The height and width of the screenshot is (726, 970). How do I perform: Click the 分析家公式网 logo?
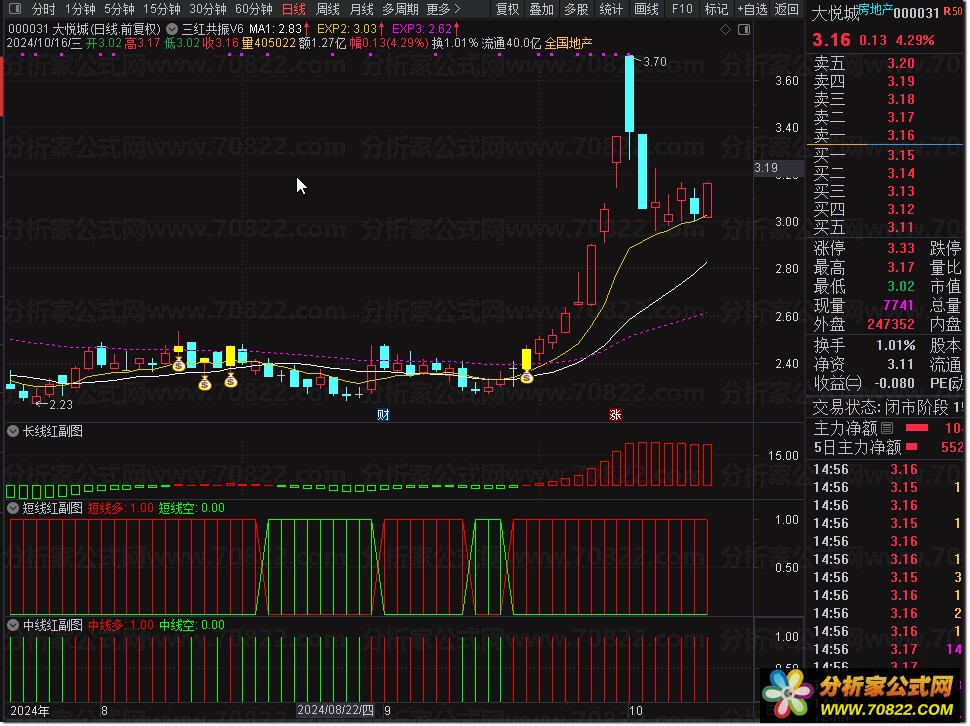[862, 695]
